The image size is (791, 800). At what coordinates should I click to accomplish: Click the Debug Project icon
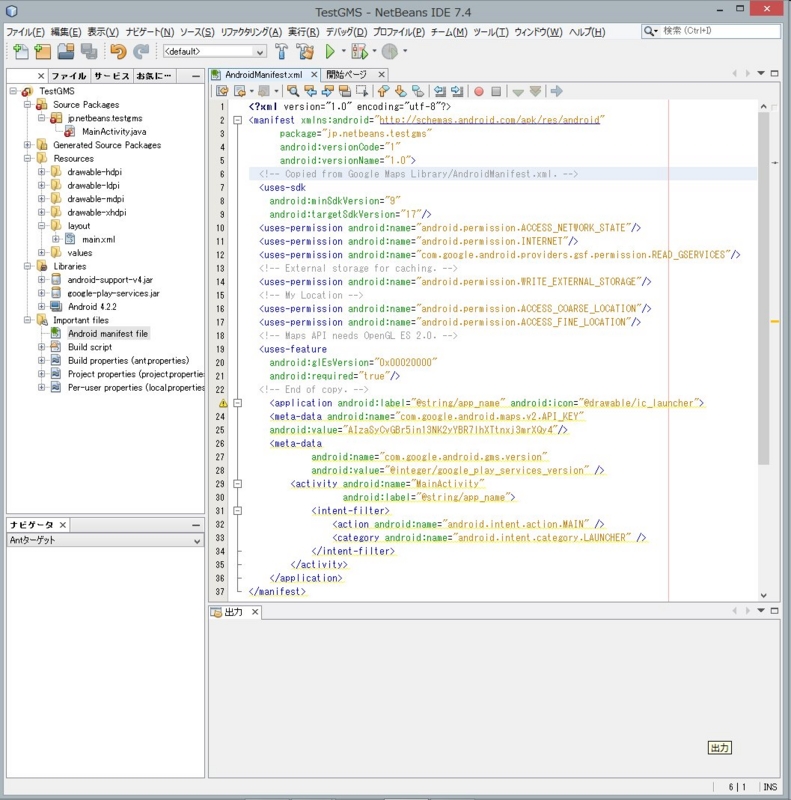[359, 51]
